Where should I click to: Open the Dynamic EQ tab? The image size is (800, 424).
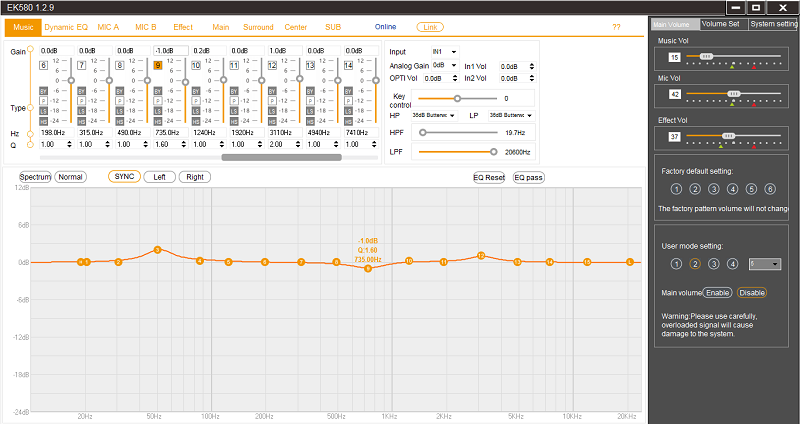(66, 27)
